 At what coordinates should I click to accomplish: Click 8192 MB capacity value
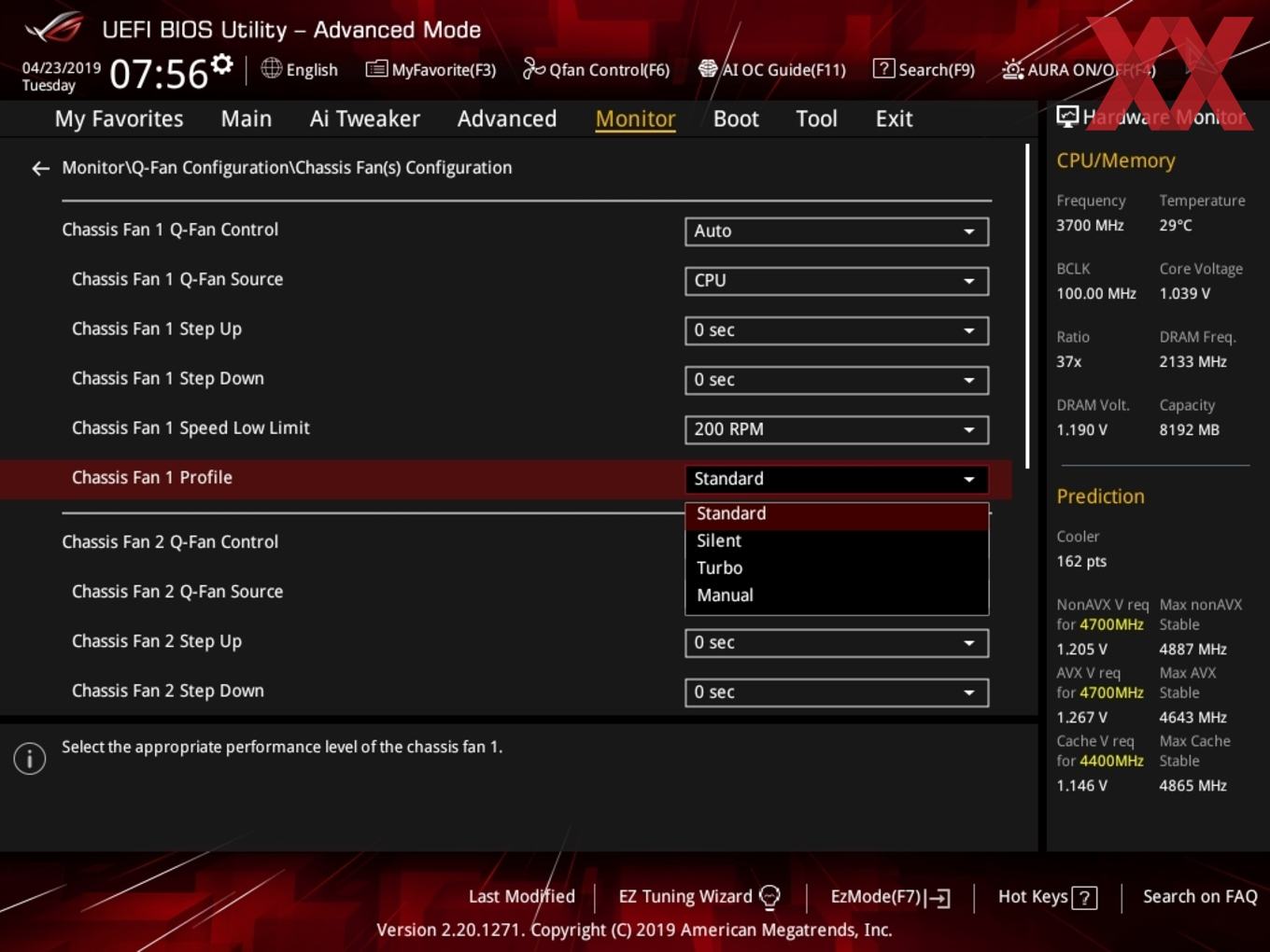pyautogui.click(x=1189, y=430)
